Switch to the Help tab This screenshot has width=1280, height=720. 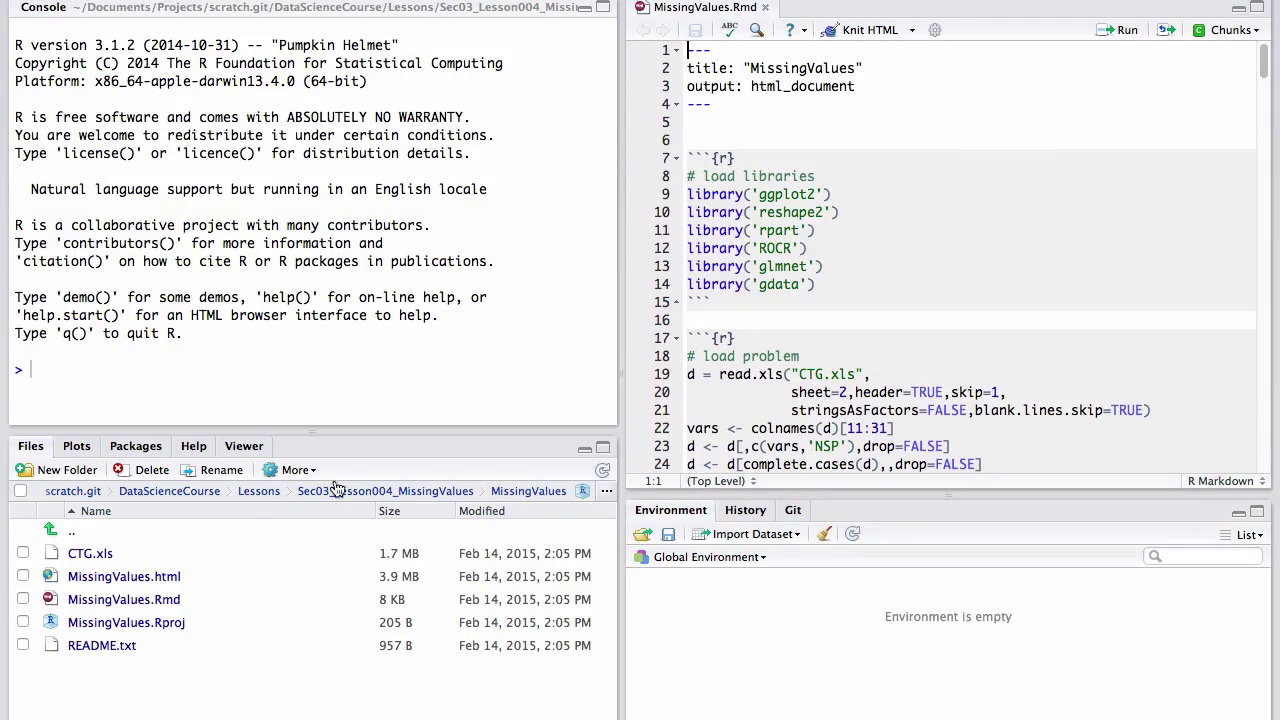pyautogui.click(x=193, y=446)
